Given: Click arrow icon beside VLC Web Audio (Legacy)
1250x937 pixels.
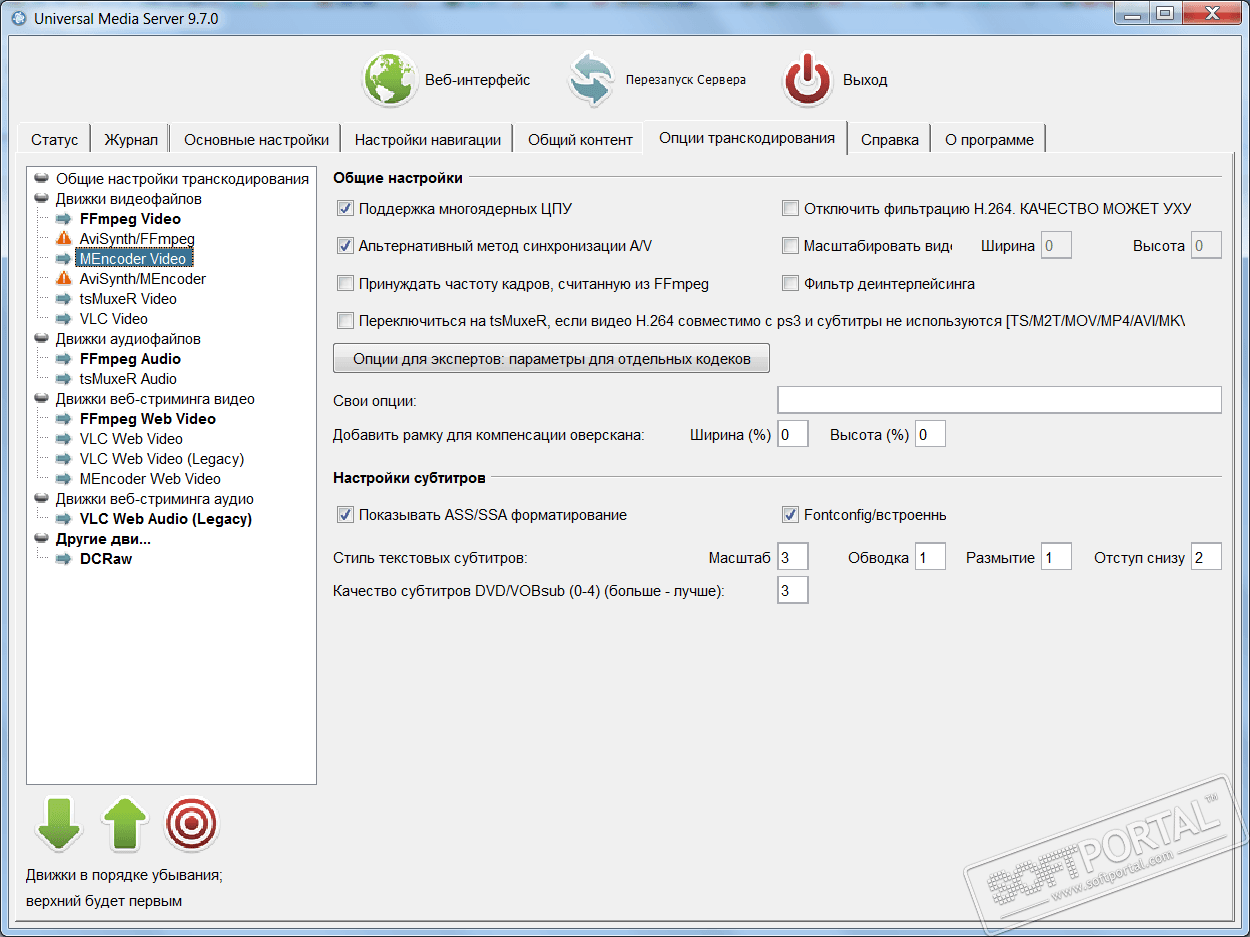Looking at the screenshot, I should 64,519.
